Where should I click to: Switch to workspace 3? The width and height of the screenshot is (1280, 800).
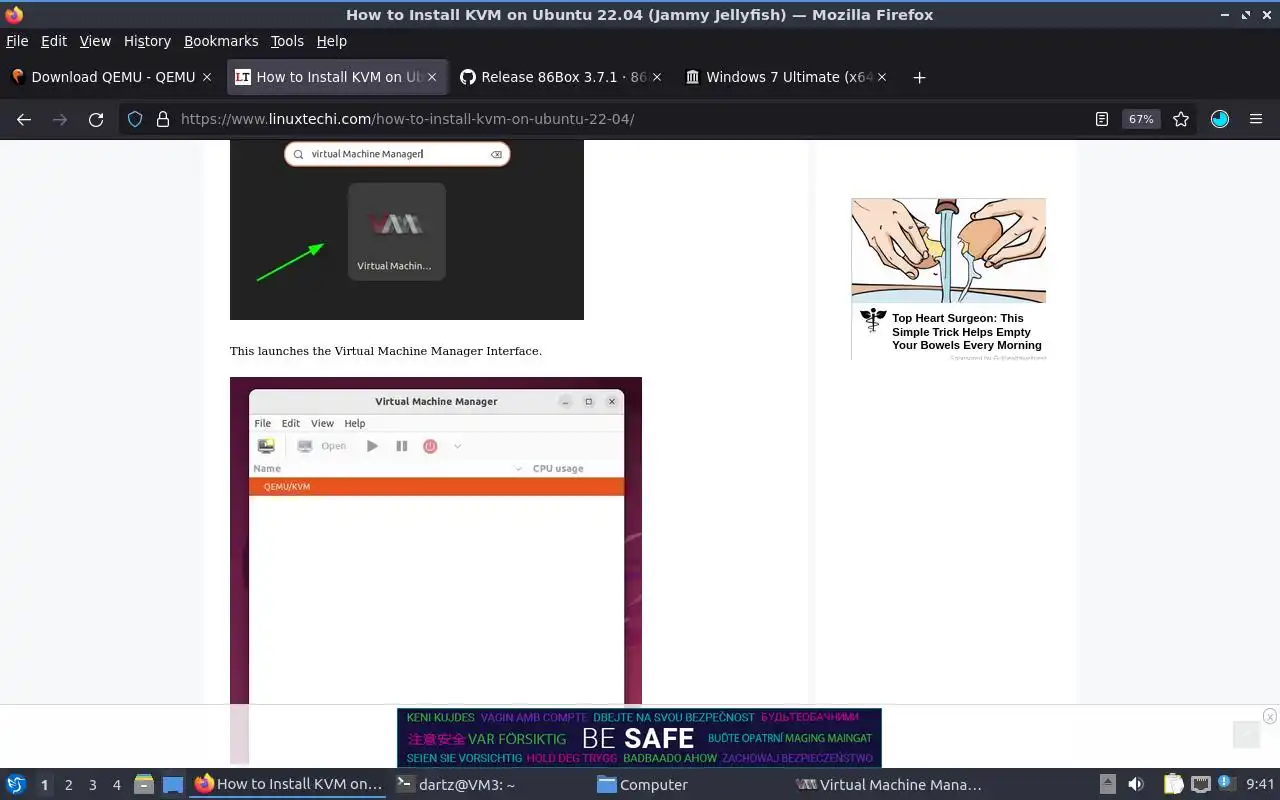click(x=92, y=785)
